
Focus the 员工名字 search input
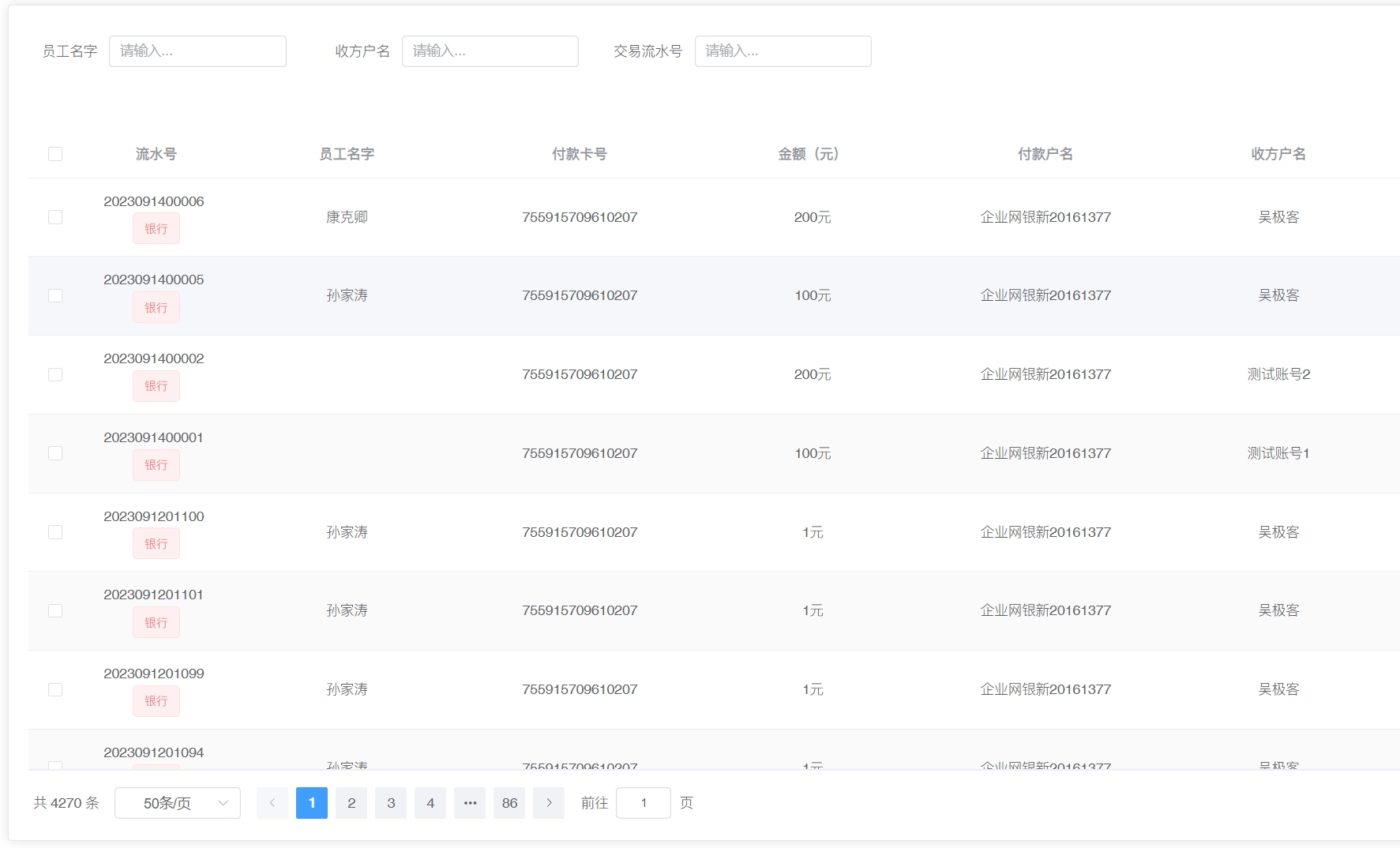tap(197, 51)
